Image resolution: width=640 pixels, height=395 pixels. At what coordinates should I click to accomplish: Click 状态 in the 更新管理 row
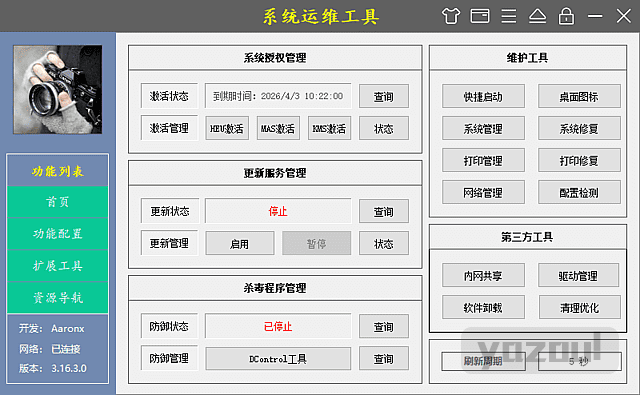tap(384, 244)
